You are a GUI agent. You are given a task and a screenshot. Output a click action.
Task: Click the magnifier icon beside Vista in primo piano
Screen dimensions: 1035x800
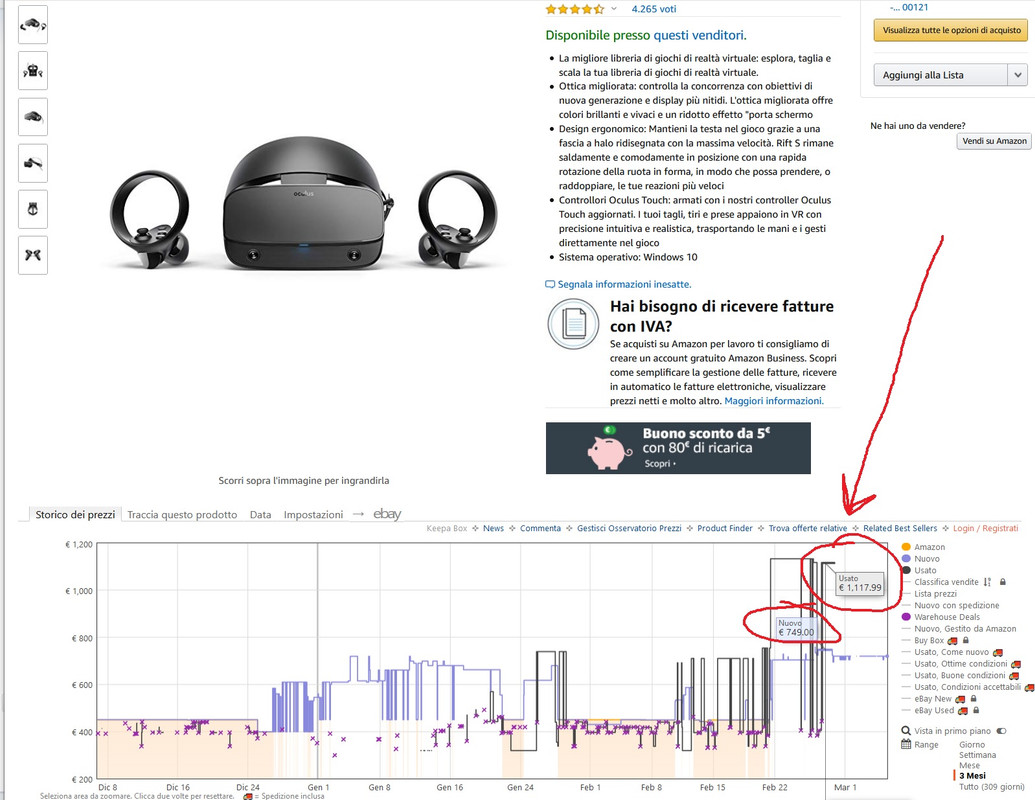906,731
